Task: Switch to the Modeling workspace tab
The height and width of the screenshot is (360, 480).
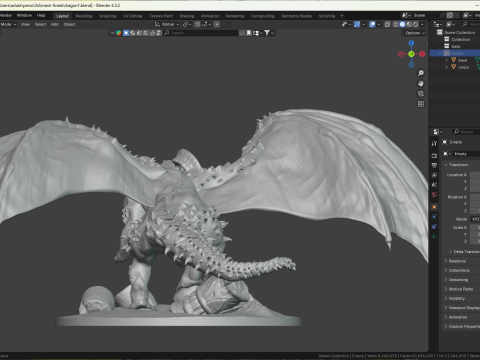Action: 84,16
